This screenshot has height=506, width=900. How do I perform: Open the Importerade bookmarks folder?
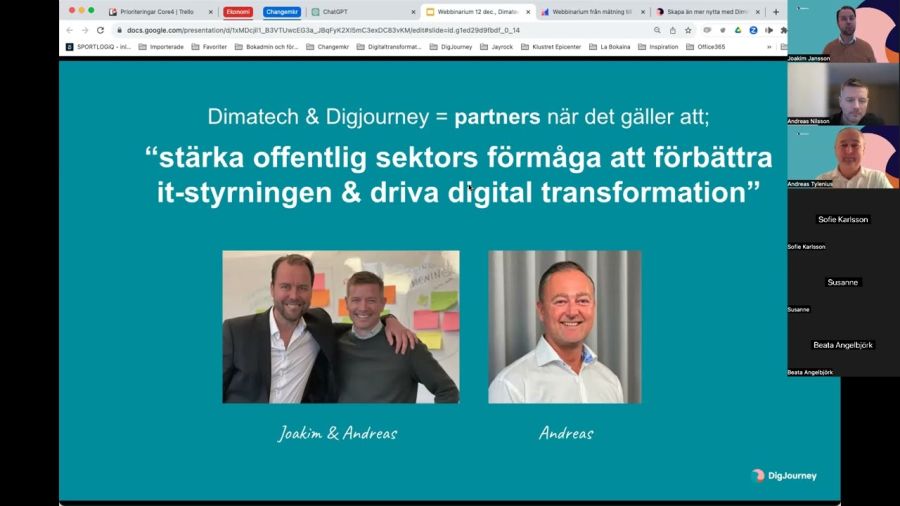[161, 47]
